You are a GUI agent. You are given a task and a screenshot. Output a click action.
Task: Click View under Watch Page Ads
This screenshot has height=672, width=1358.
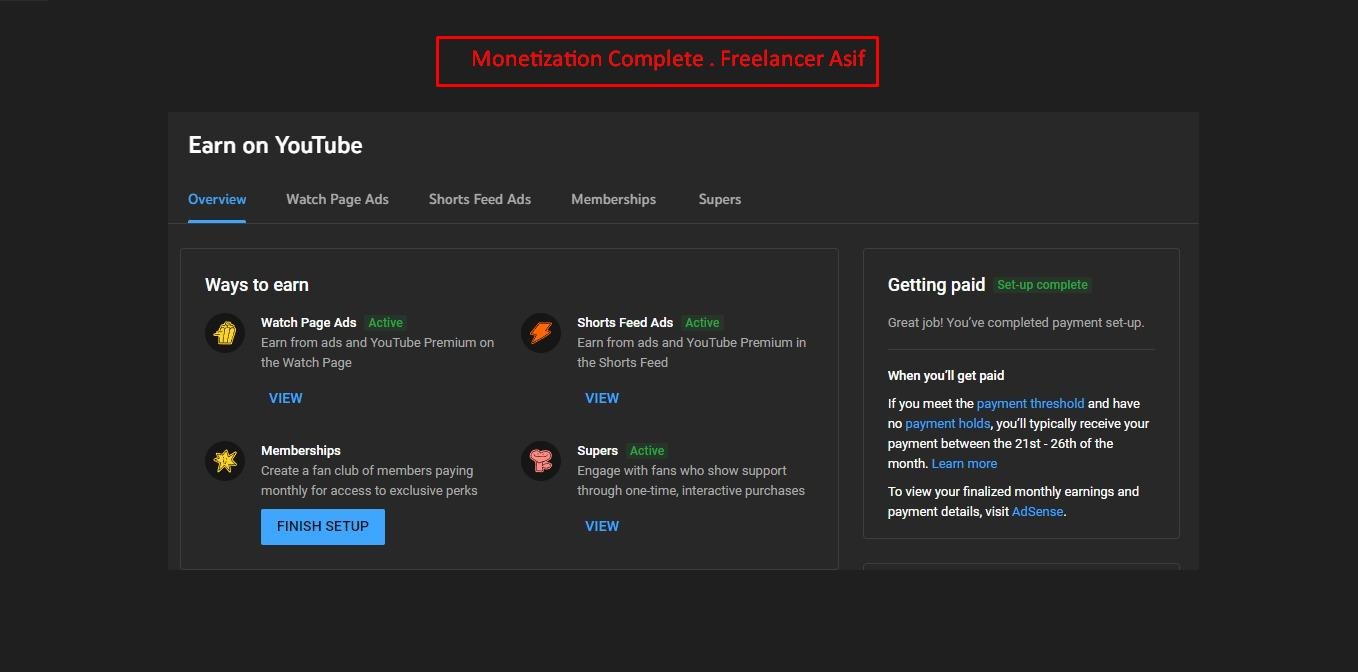click(x=285, y=398)
